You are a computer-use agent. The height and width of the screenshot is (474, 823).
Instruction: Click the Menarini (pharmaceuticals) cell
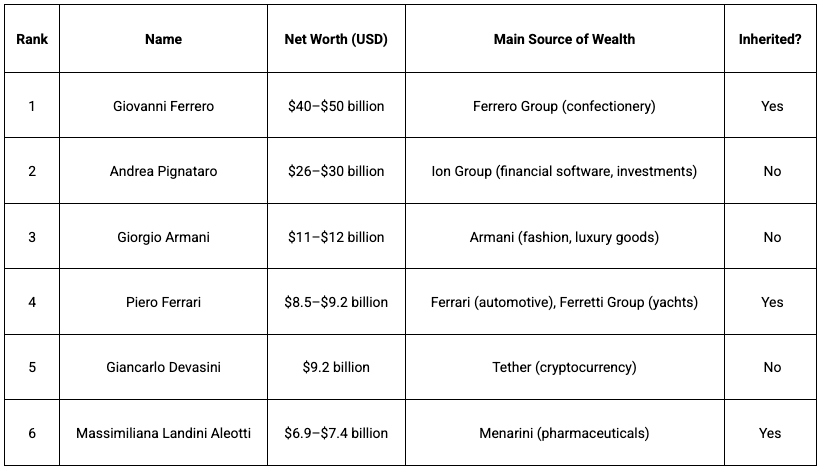point(564,433)
